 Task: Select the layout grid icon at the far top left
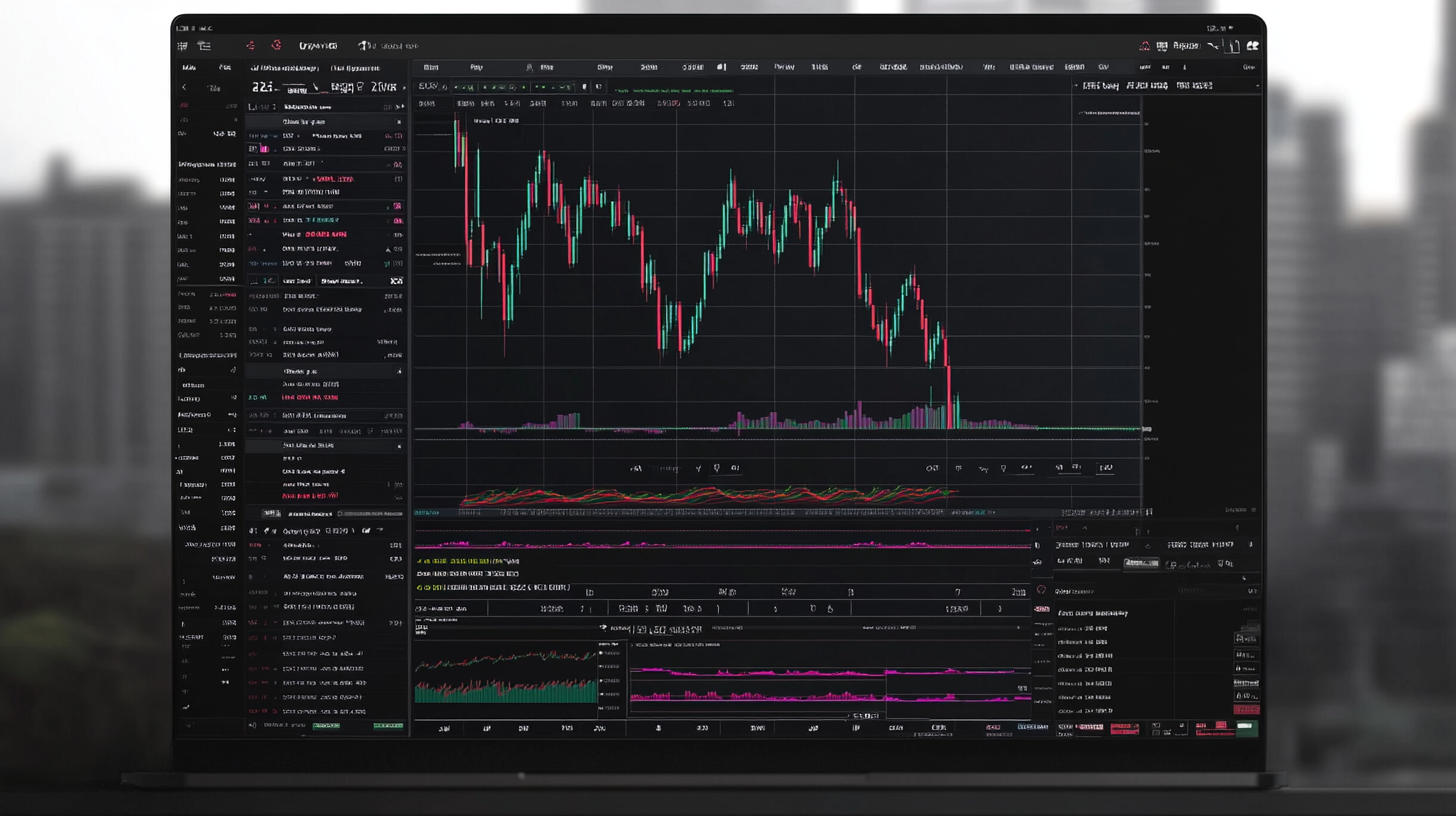pos(182,45)
